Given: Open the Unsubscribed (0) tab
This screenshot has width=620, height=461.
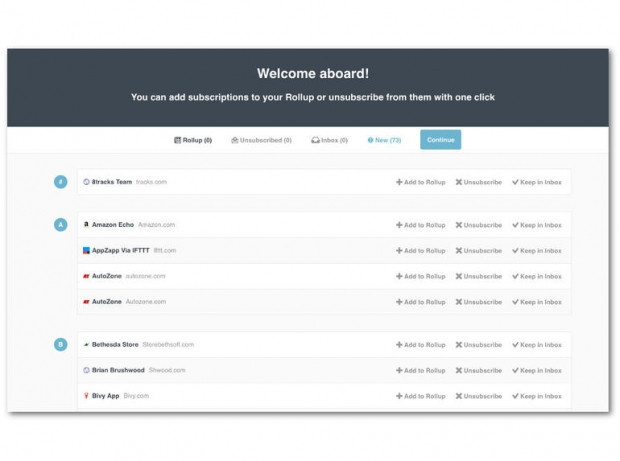Looking at the screenshot, I should (261, 140).
